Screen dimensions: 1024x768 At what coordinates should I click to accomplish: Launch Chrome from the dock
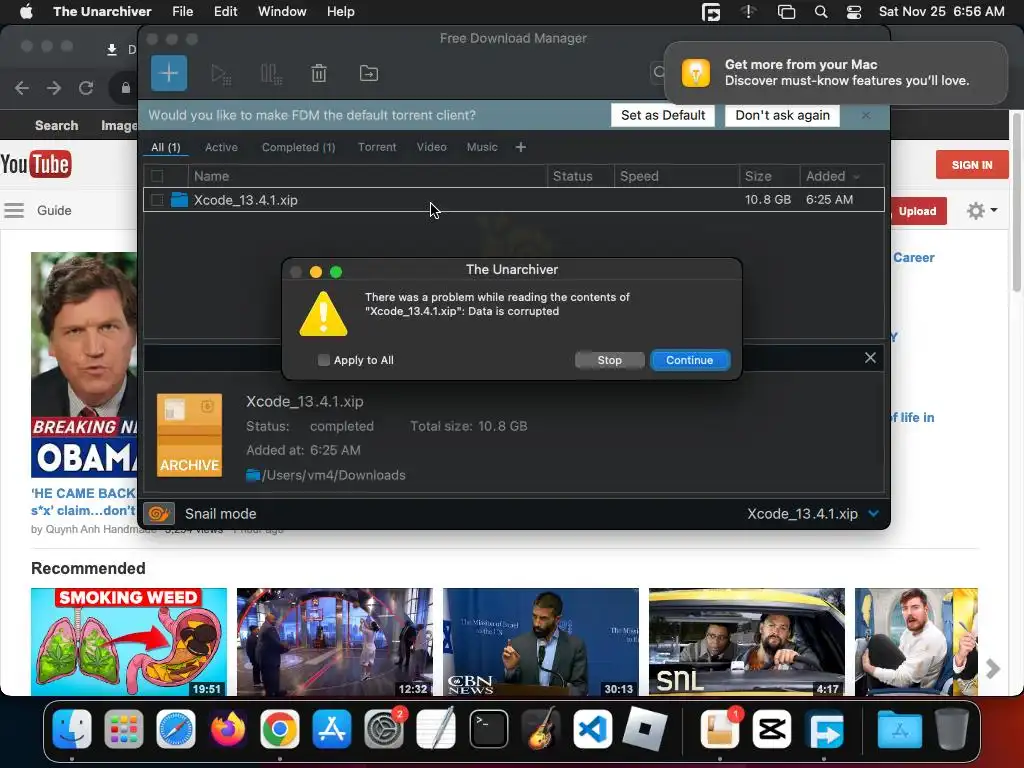pyautogui.click(x=280, y=729)
